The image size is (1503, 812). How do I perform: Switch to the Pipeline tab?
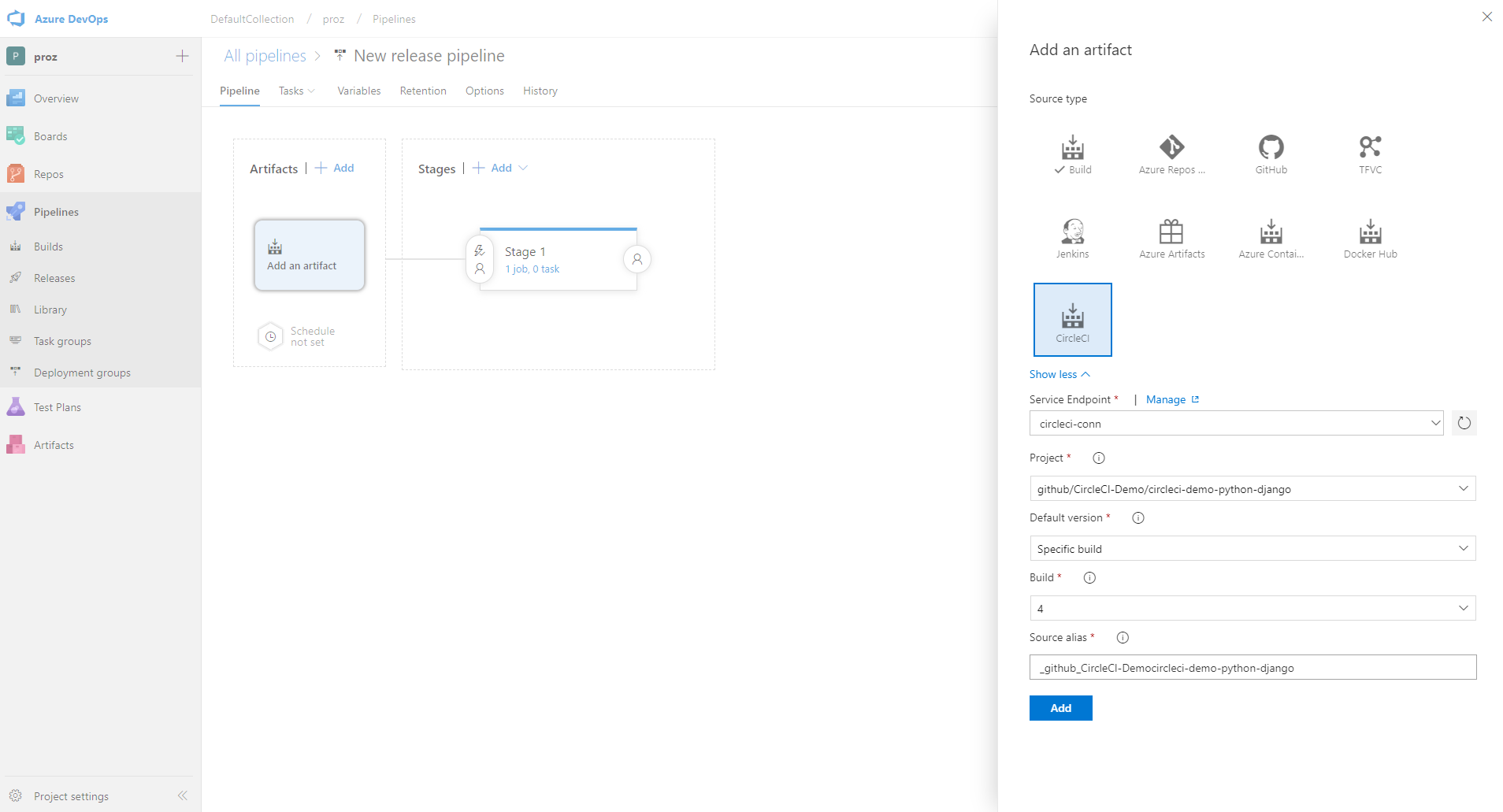pyautogui.click(x=239, y=91)
